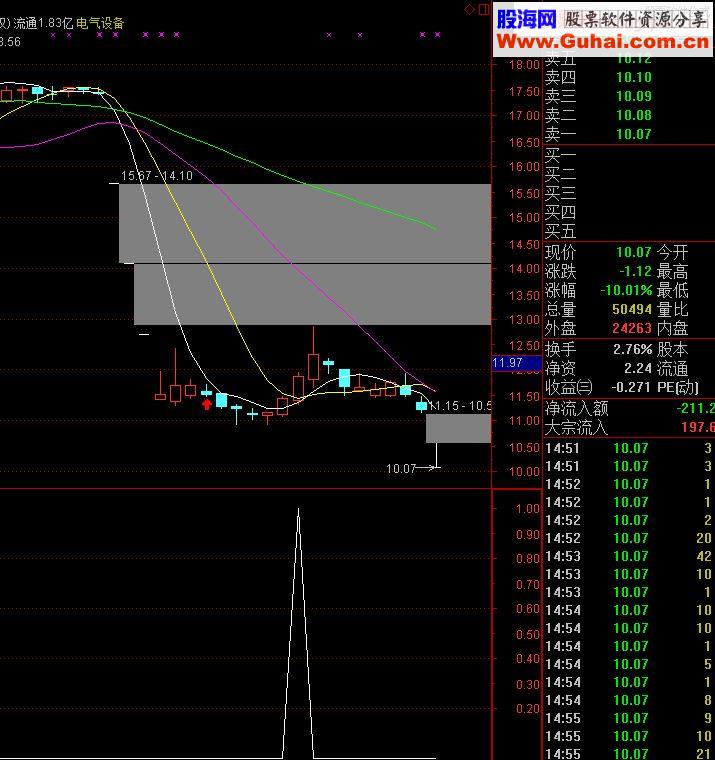Click the red up-arrow buy signal marker

click(207, 404)
